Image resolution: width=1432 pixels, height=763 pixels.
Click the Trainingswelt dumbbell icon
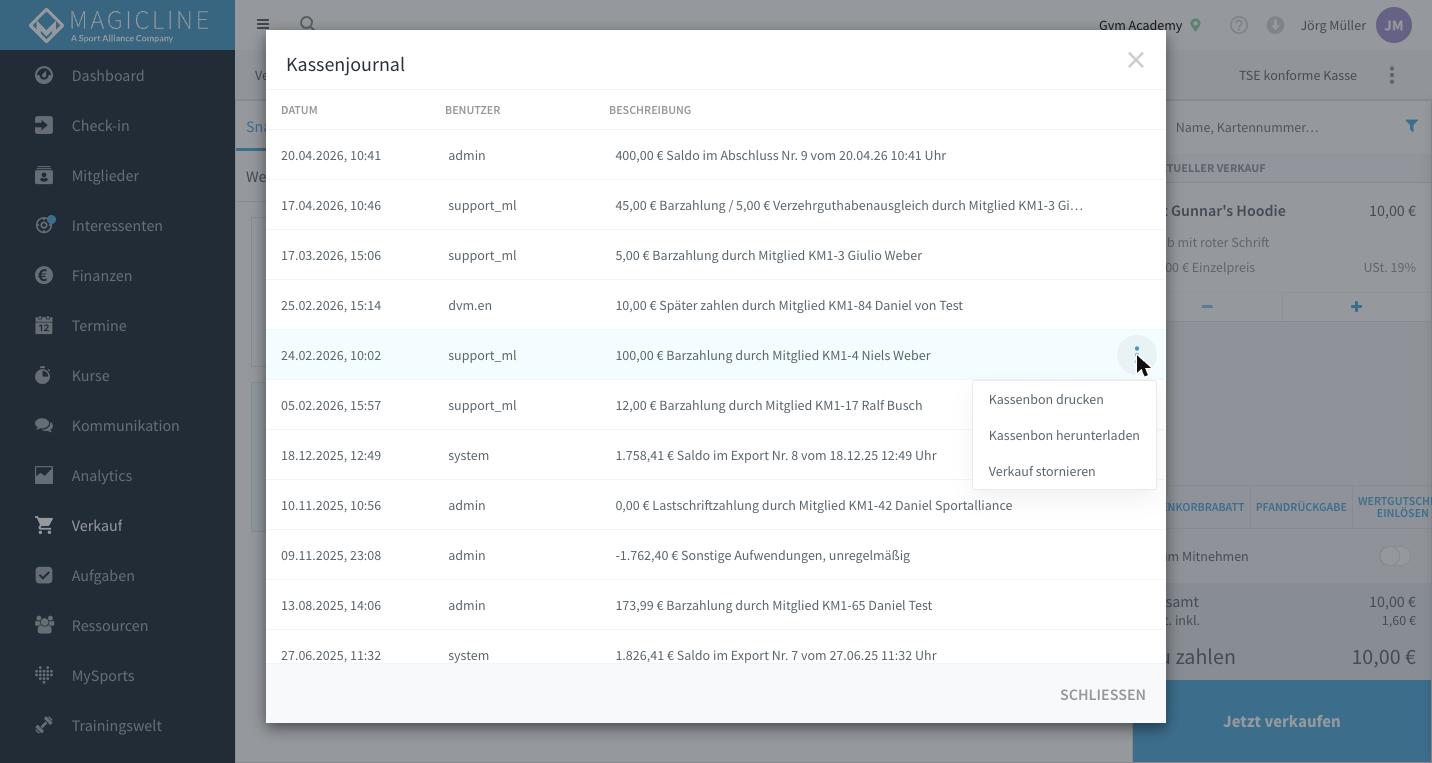pos(44,725)
